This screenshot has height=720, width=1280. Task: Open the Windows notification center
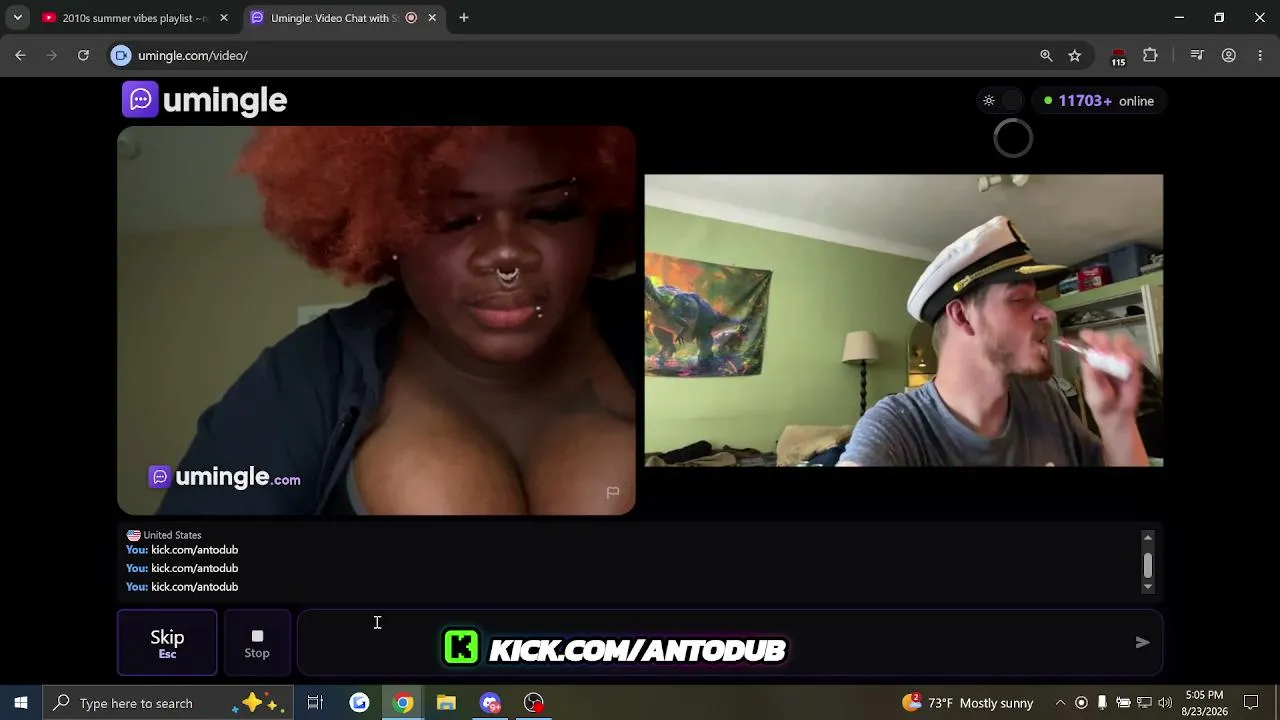[1251, 703]
